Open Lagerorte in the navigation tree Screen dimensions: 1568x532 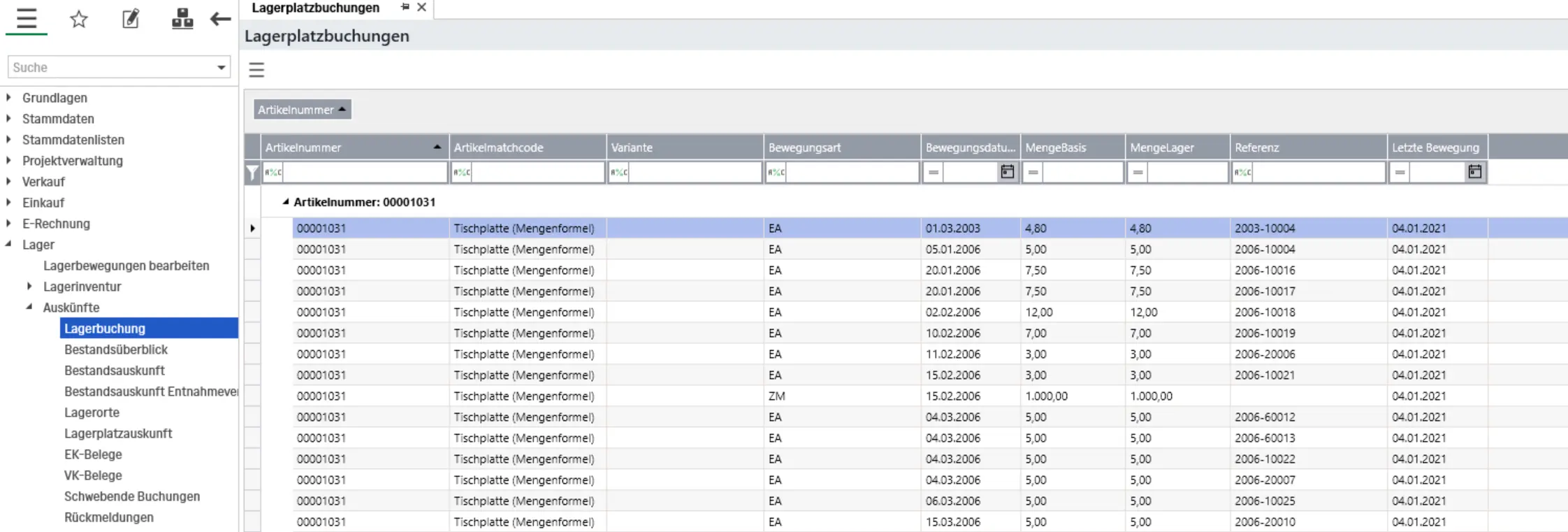92,412
